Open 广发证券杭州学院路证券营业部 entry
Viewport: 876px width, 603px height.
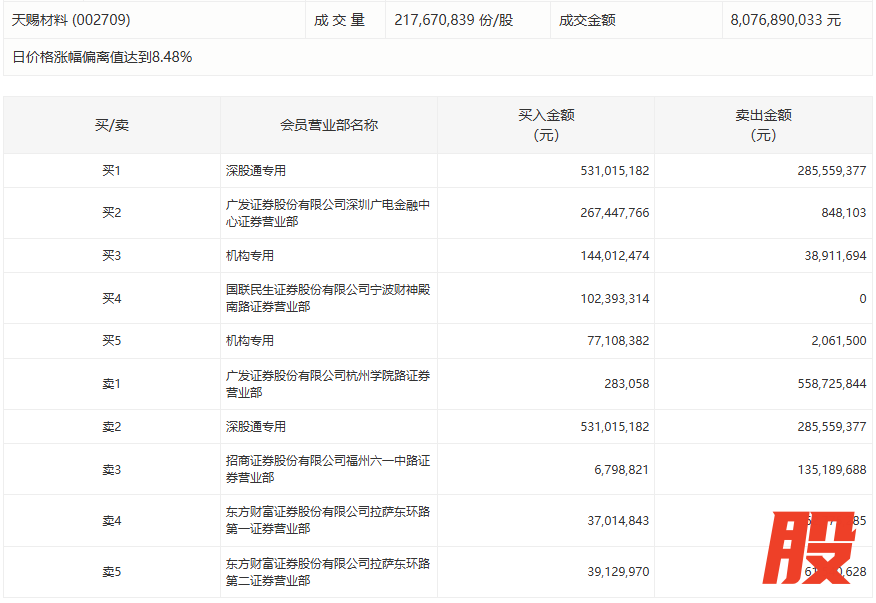point(328,383)
